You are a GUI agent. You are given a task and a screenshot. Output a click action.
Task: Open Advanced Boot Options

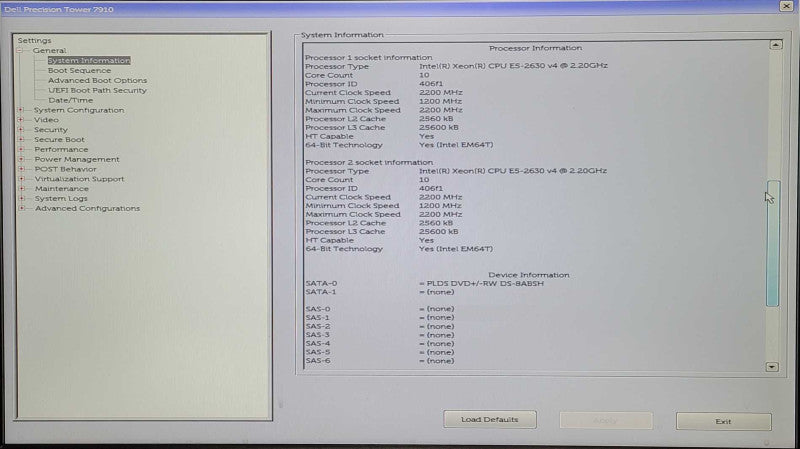click(97, 80)
